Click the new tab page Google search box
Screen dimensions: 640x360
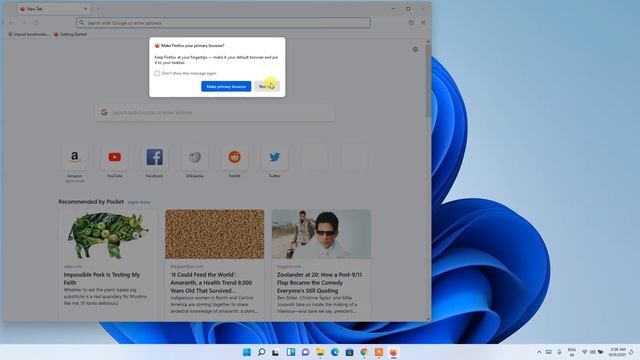point(215,112)
